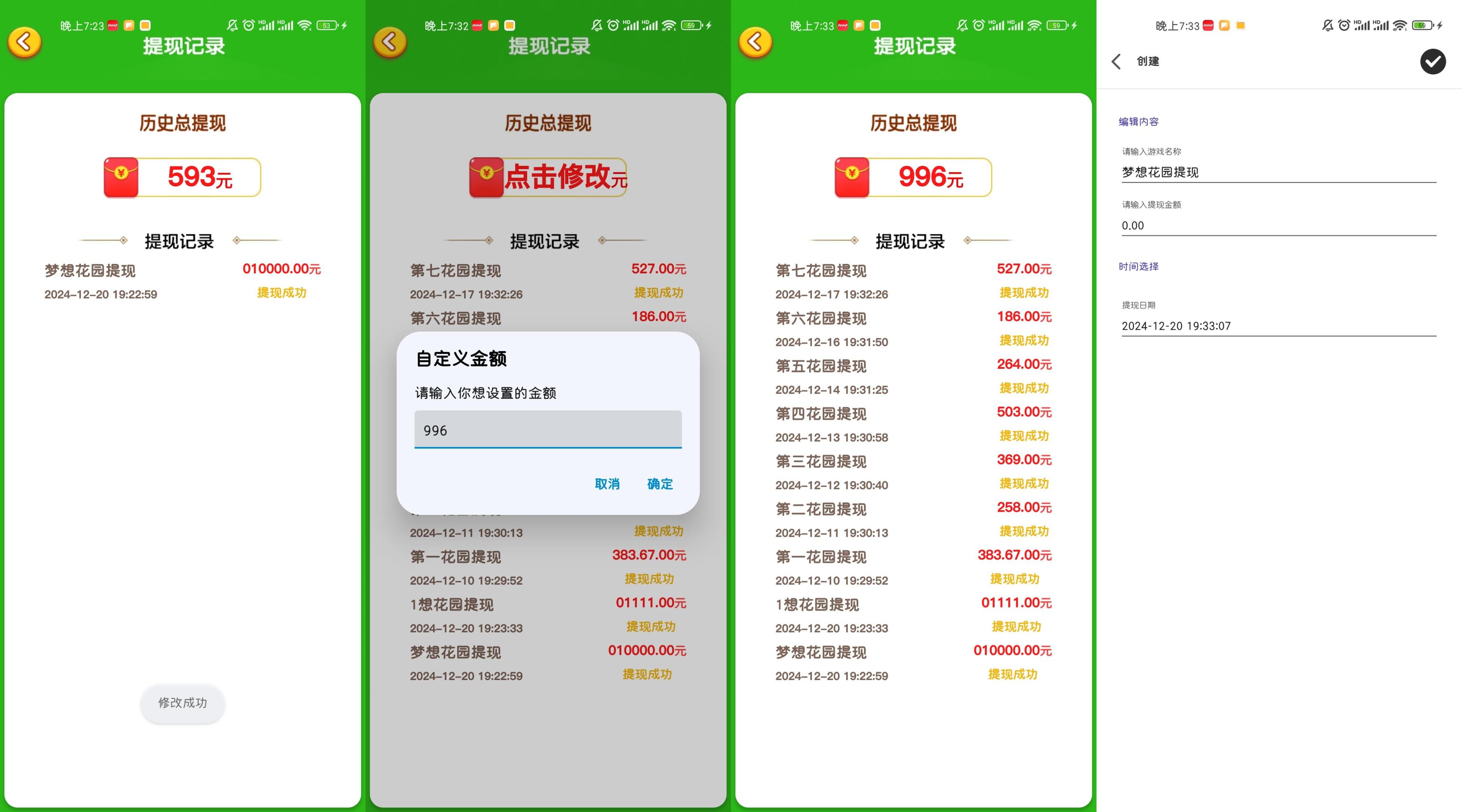Tap total amount 593元 to modify
The width and height of the screenshot is (1462, 812).
(x=200, y=177)
